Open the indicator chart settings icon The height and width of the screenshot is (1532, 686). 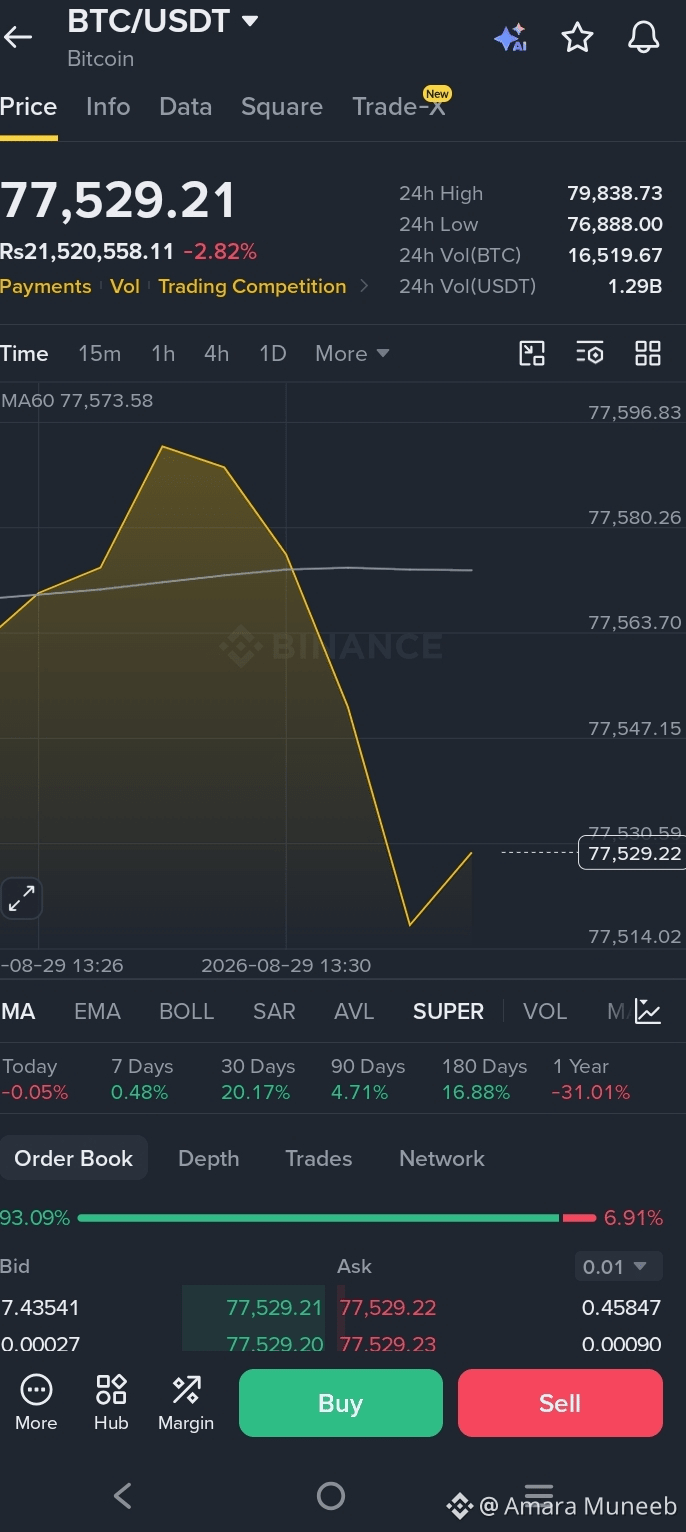pyautogui.click(x=648, y=1011)
